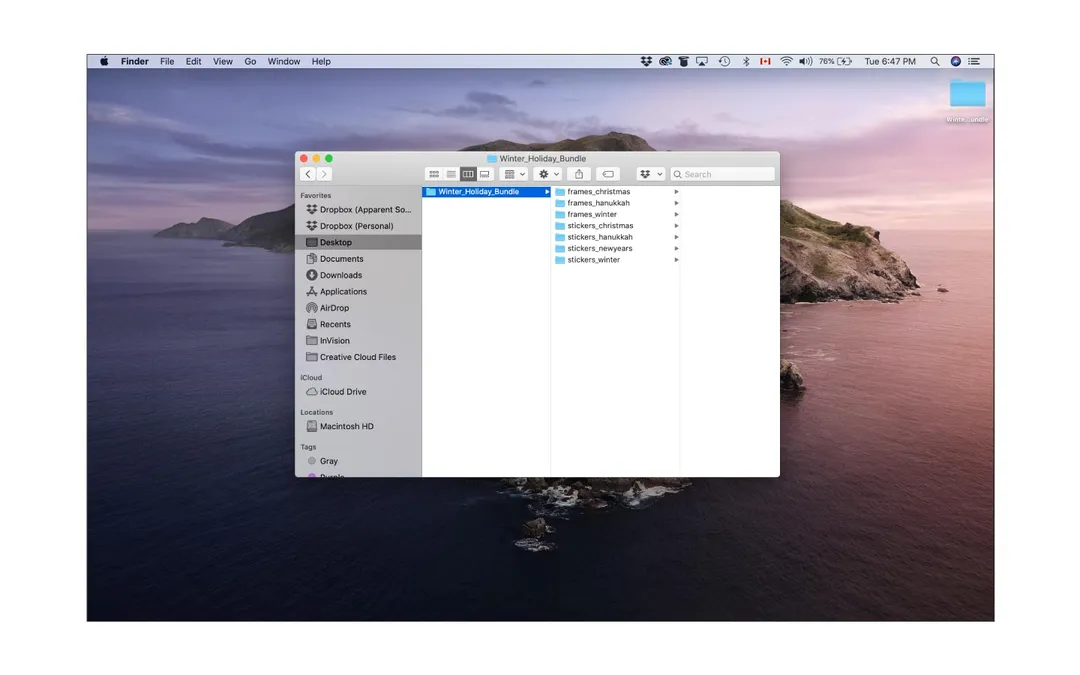
Task: Select column view in Finder toolbar
Action: [468, 174]
